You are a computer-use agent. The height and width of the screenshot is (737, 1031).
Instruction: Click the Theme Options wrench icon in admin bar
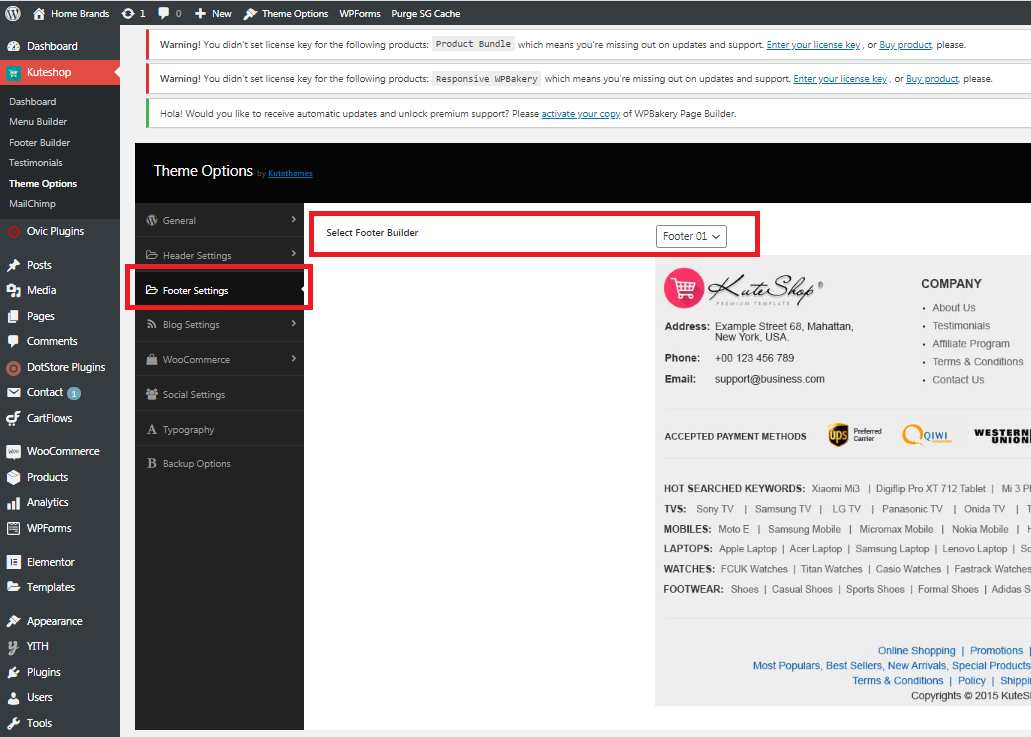click(250, 13)
